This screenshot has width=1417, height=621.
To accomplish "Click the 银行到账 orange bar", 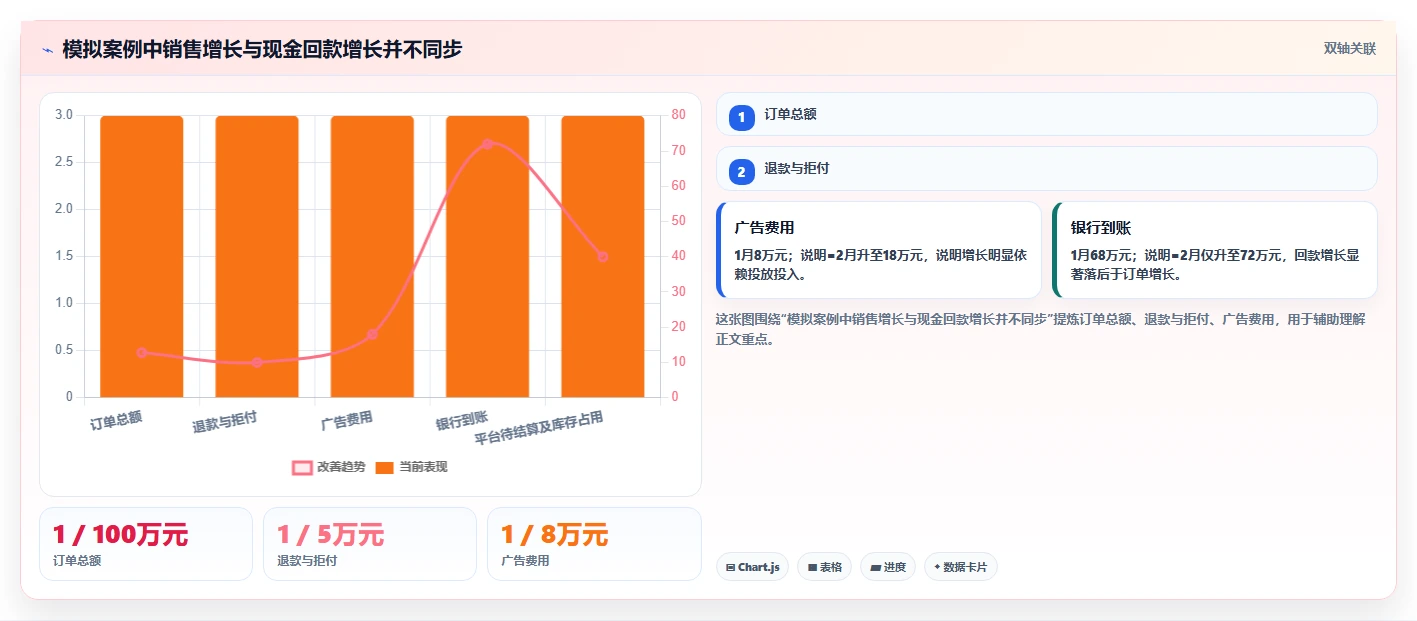I will pos(487,256).
